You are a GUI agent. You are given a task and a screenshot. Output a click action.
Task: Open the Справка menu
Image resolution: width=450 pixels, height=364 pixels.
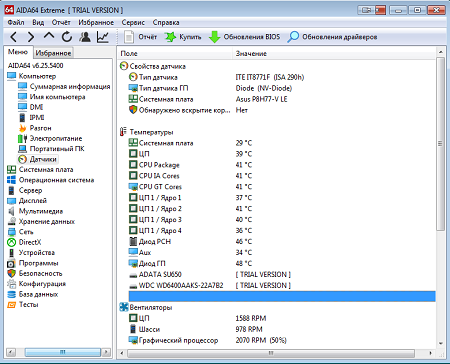coord(166,22)
